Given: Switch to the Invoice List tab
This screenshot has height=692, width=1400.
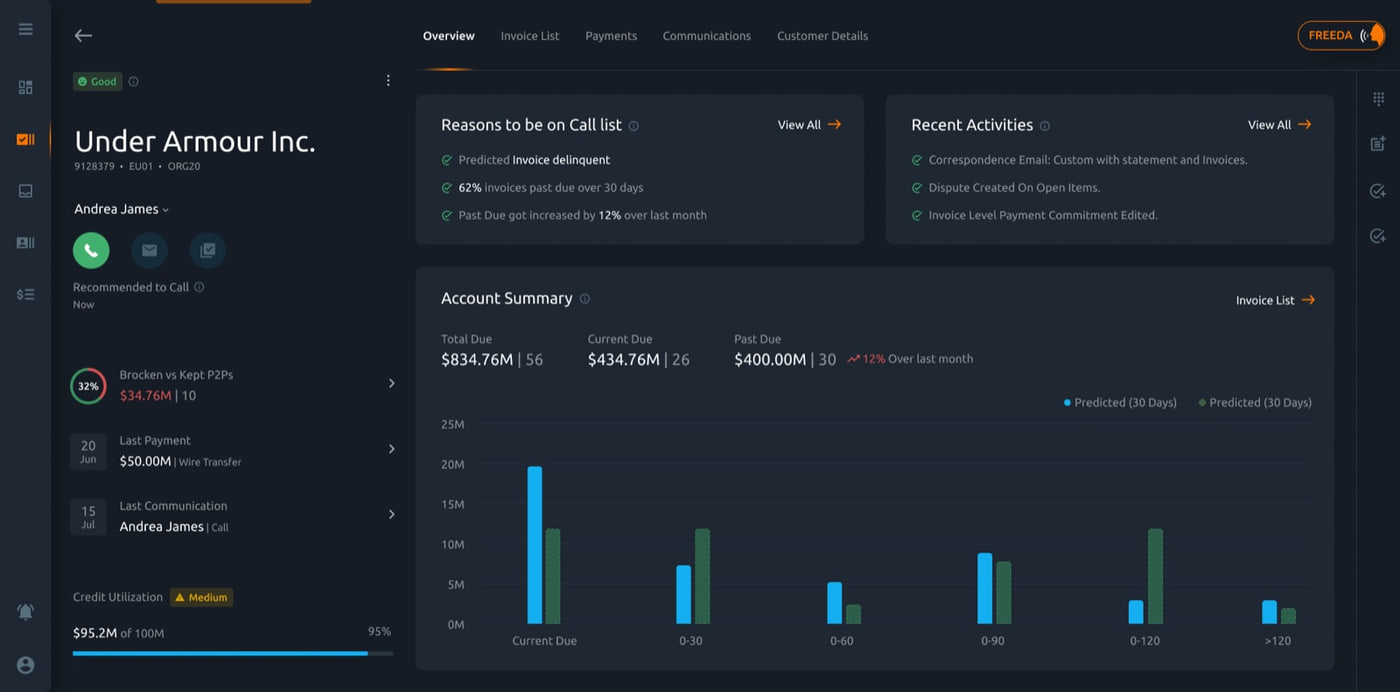Looking at the screenshot, I should click(x=530, y=36).
